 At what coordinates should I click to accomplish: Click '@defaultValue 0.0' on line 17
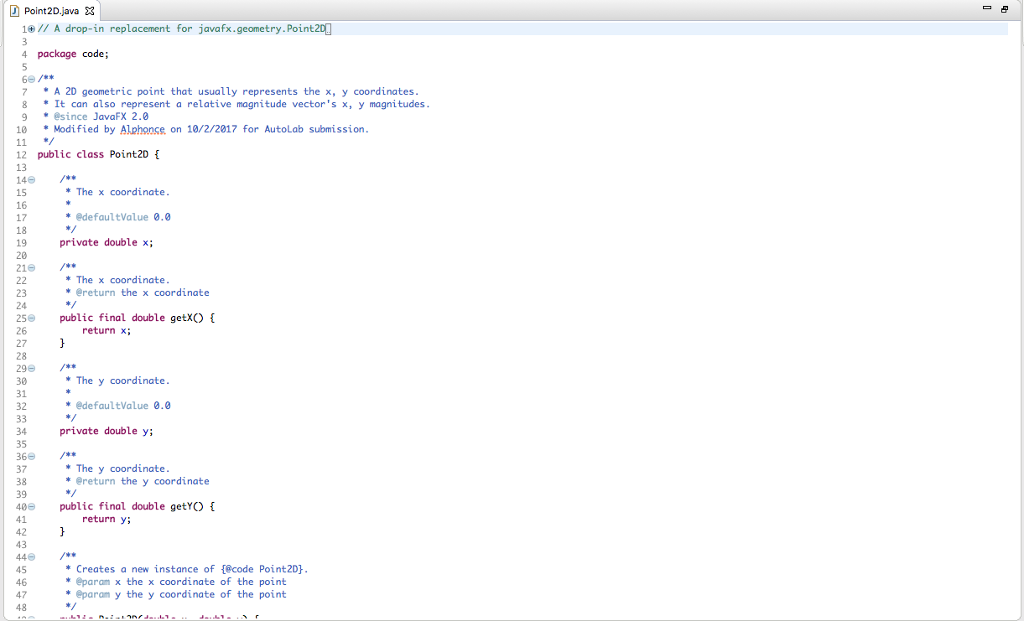123,217
